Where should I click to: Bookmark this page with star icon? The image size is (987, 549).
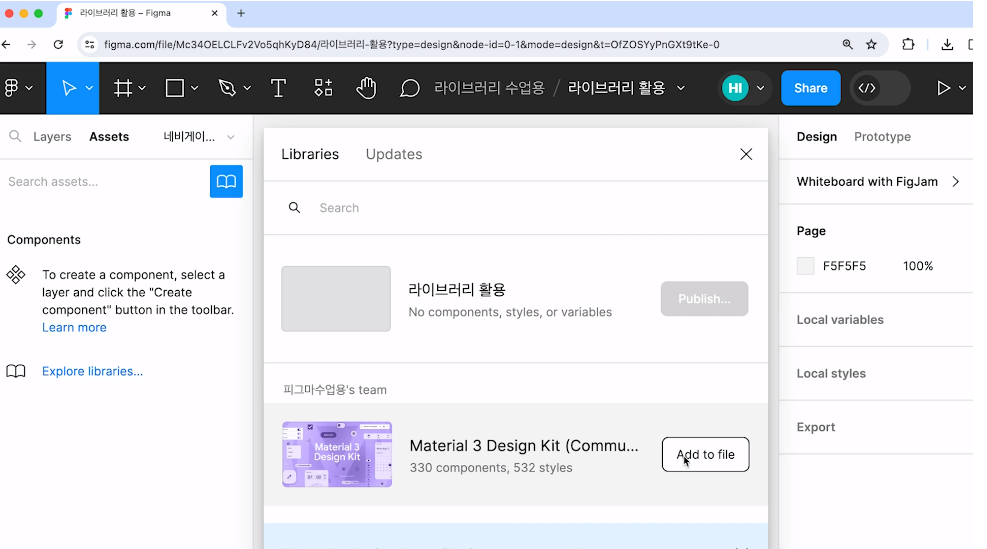[x=871, y=45]
